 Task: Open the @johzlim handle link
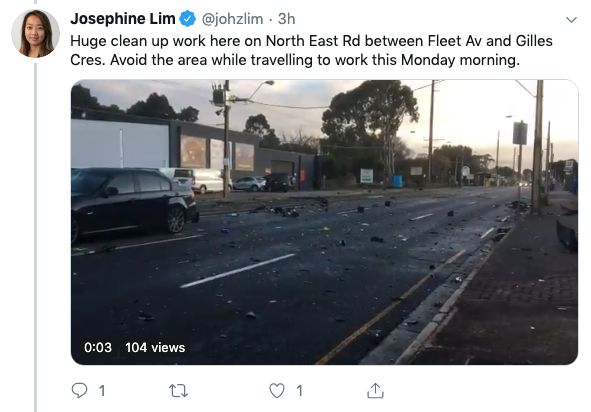[232, 19]
